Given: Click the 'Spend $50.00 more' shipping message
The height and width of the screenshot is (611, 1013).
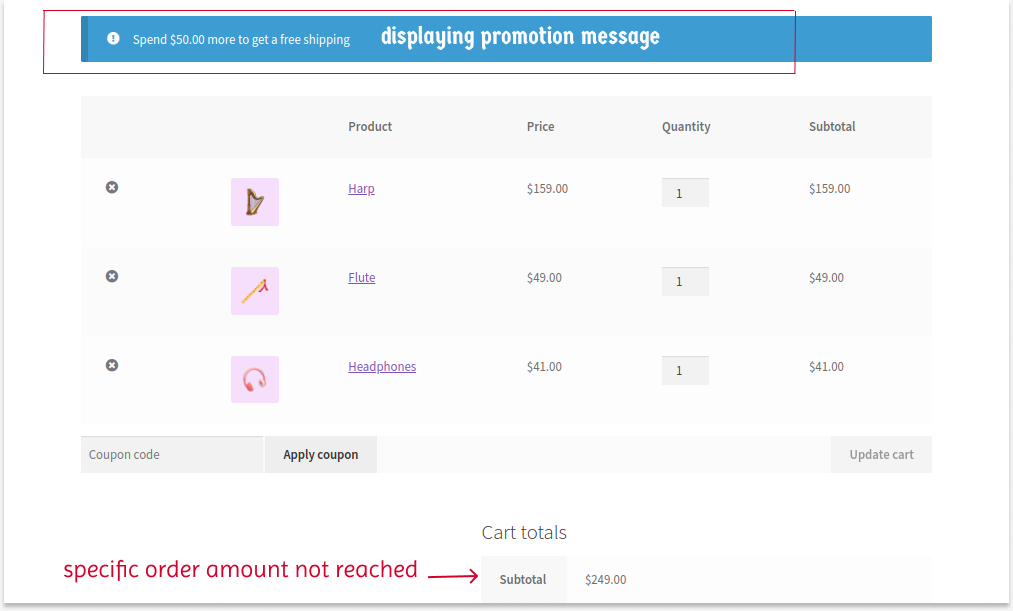Looking at the screenshot, I should [x=241, y=39].
